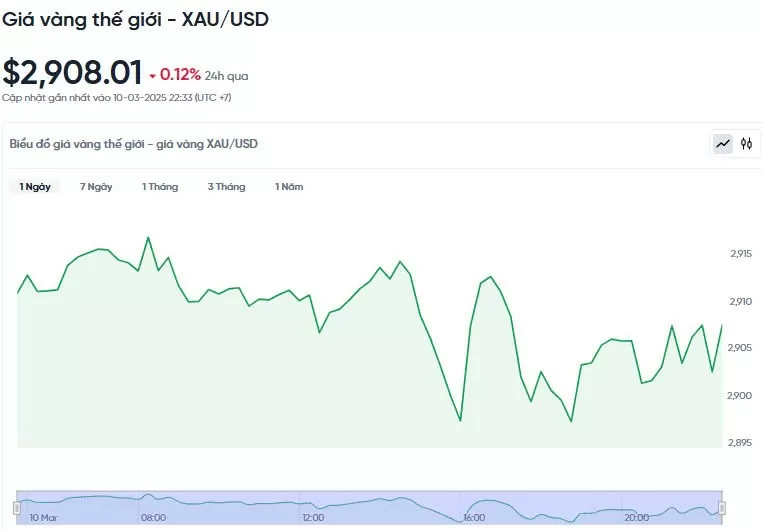Click the left handle of the range navigator

pyautogui.click(x=17, y=507)
